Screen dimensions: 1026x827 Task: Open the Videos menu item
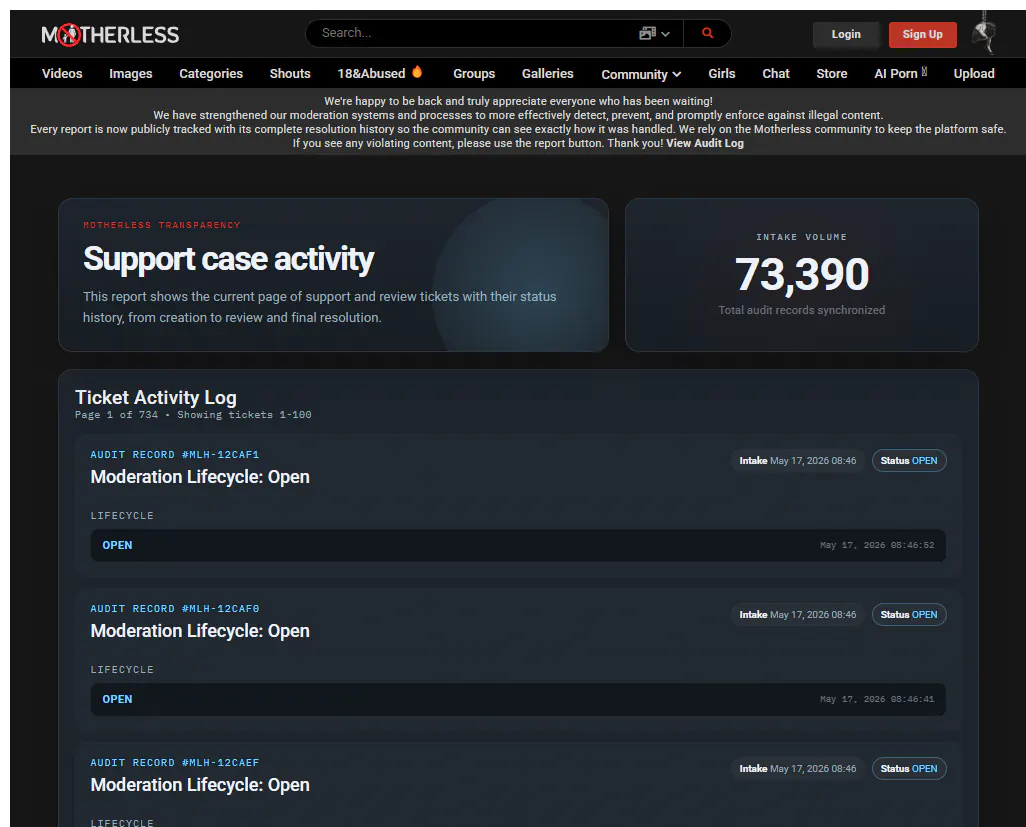(62, 73)
